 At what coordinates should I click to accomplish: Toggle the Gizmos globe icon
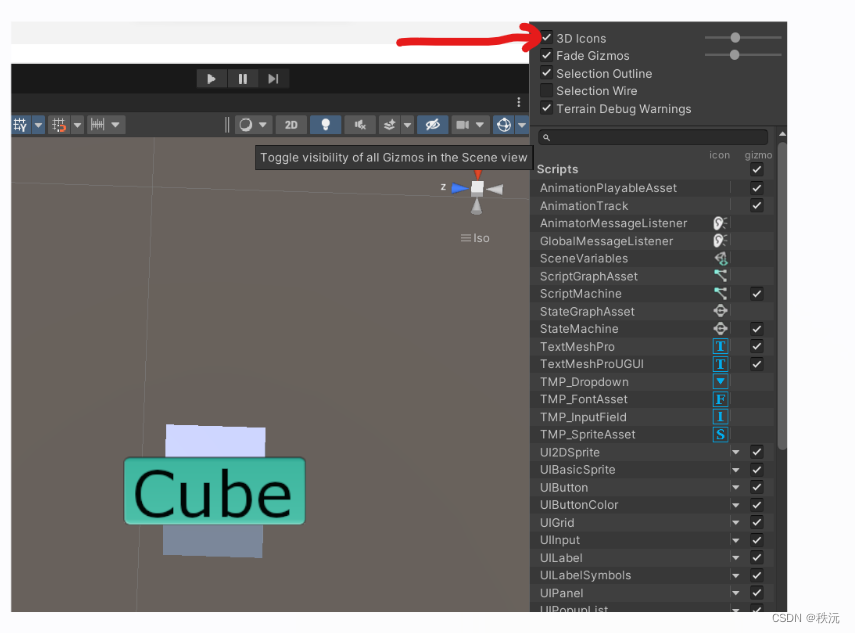click(504, 125)
